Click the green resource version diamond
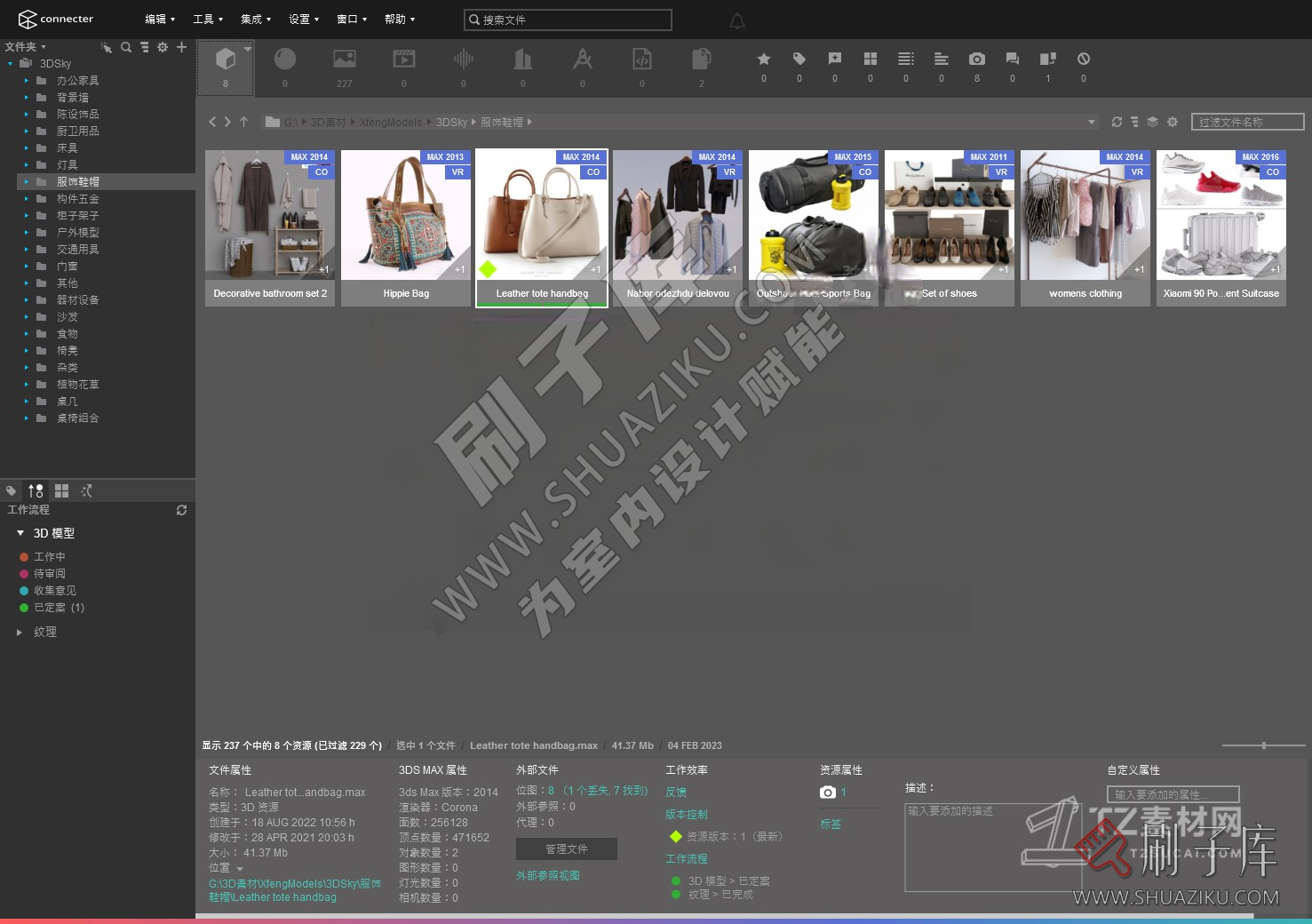This screenshot has height=924, width=1312. pyautogui.click(x=676, y=836)
